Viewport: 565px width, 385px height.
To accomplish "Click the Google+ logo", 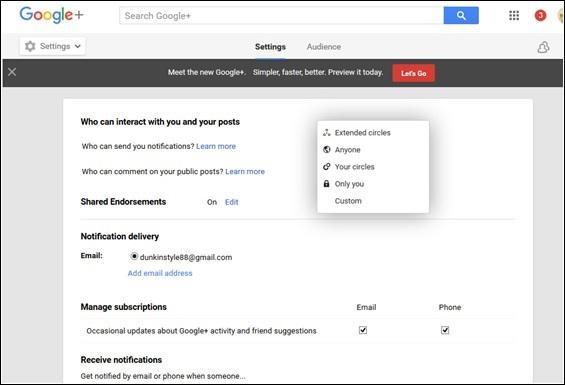I will (51, 15).
